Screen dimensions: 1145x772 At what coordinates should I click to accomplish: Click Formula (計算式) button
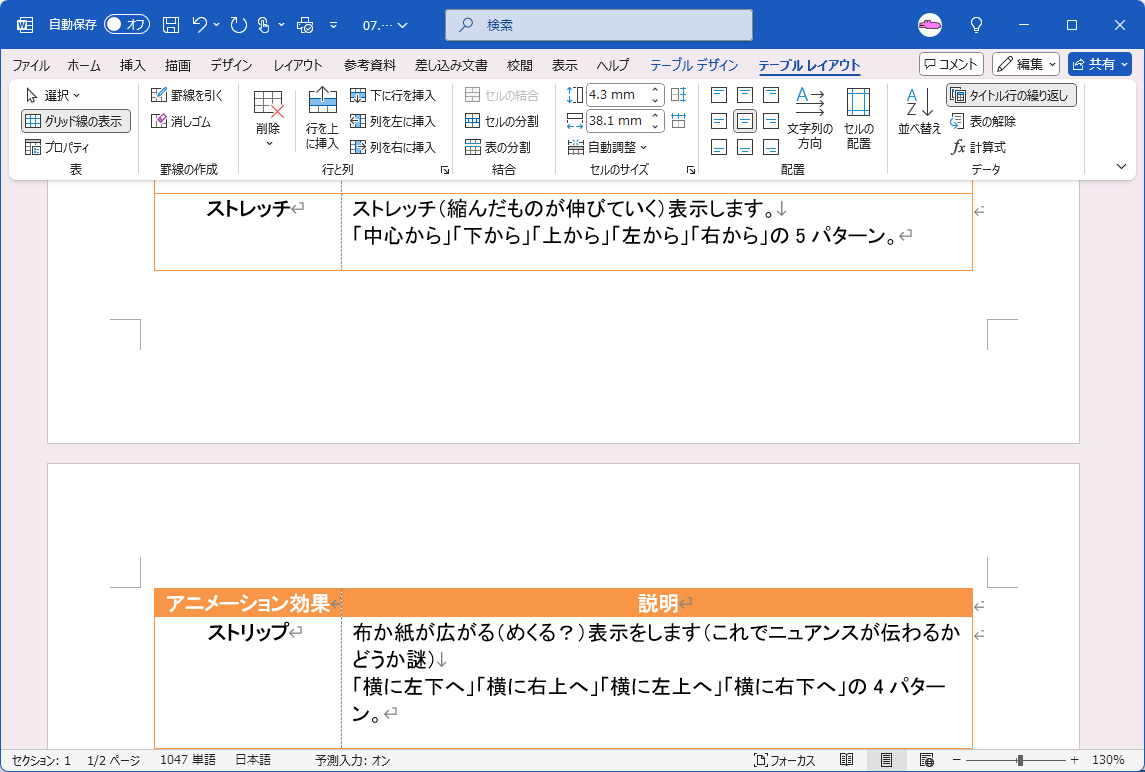point(979,147)
